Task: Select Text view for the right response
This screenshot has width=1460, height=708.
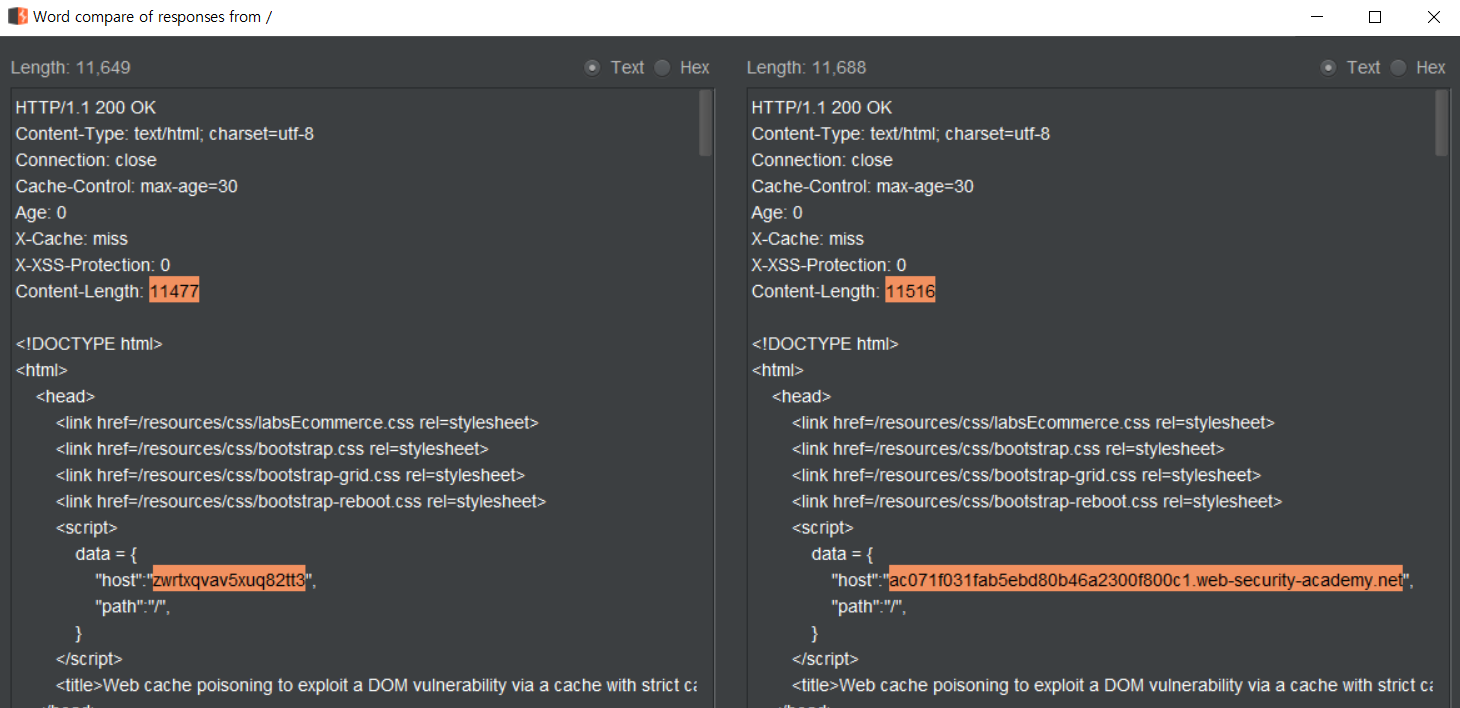Action: pos(1328,67)
